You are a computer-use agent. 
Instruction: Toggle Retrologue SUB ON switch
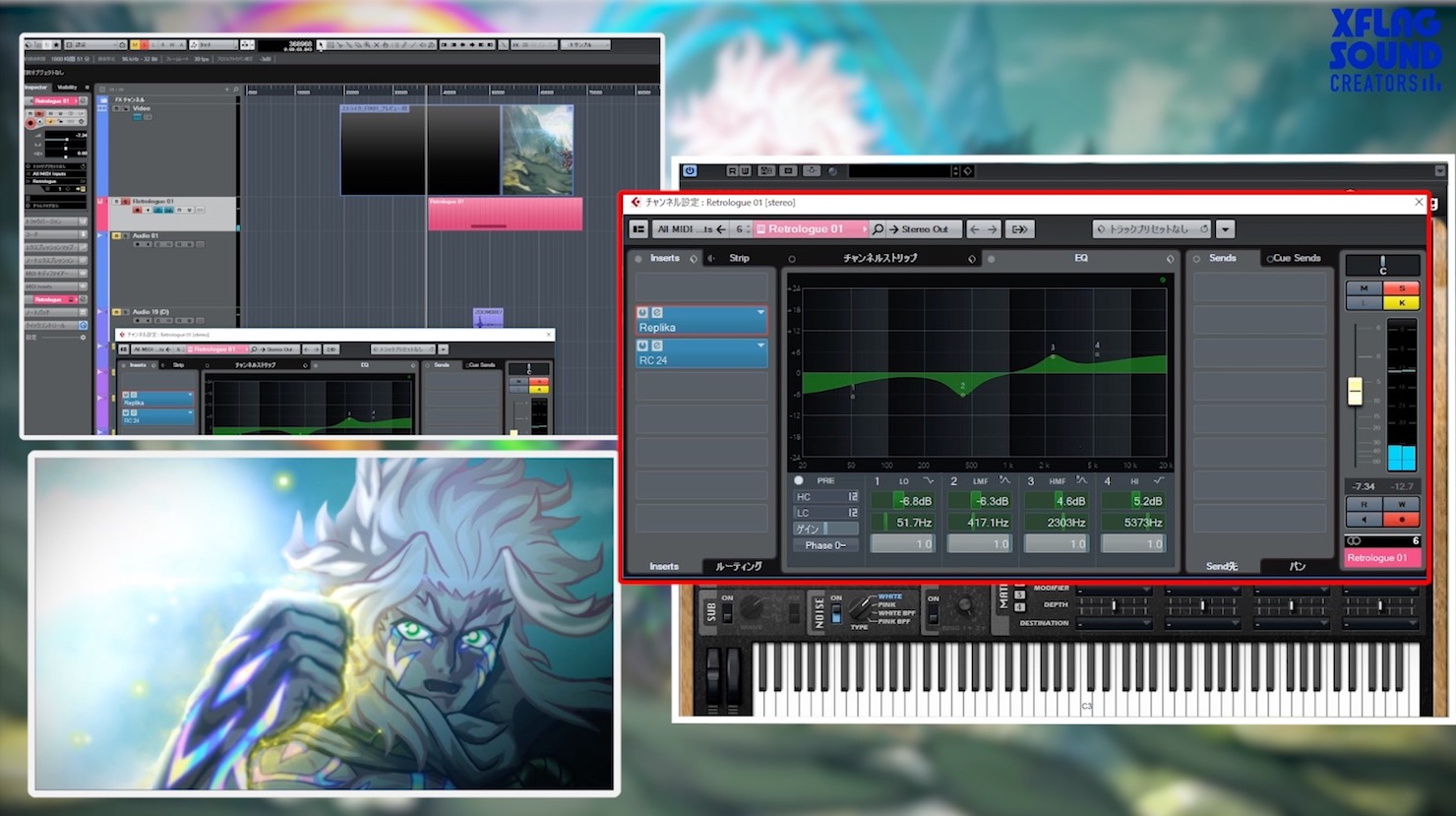(x=727, y=613)
